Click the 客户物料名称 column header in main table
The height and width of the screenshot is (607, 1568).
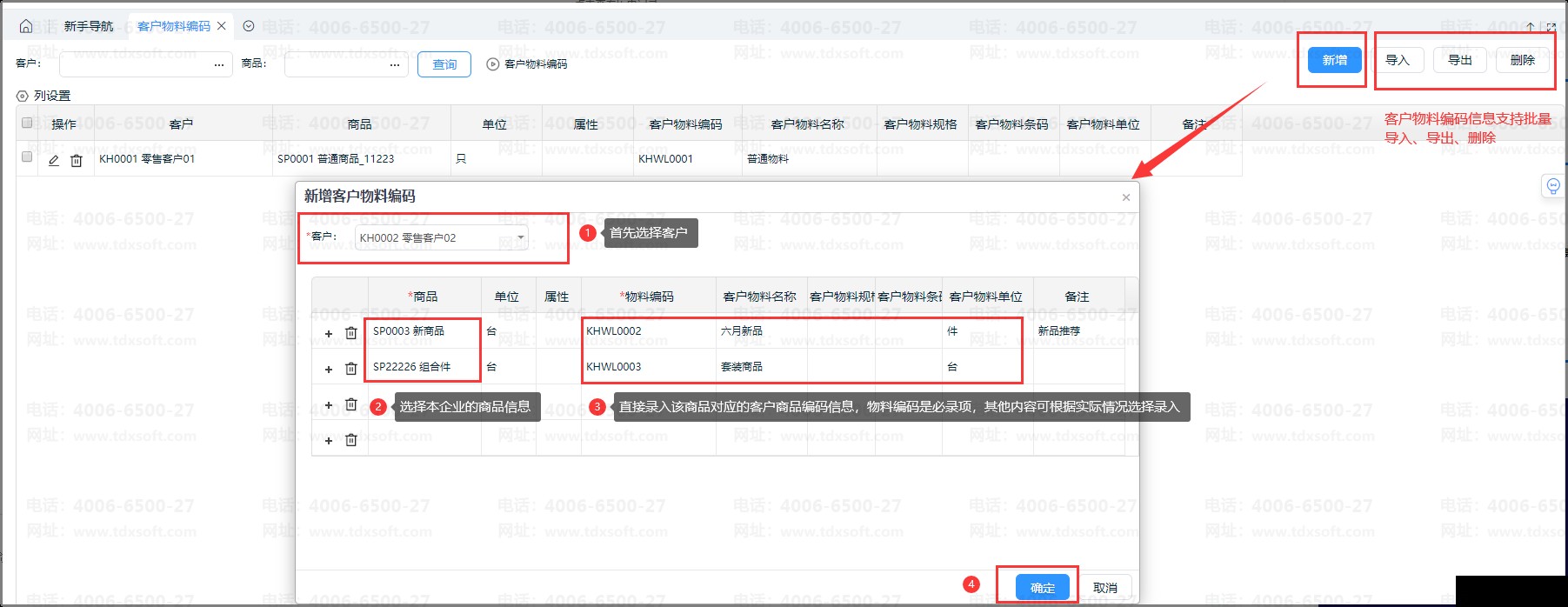pyautogui.click(x=808, y=124)
